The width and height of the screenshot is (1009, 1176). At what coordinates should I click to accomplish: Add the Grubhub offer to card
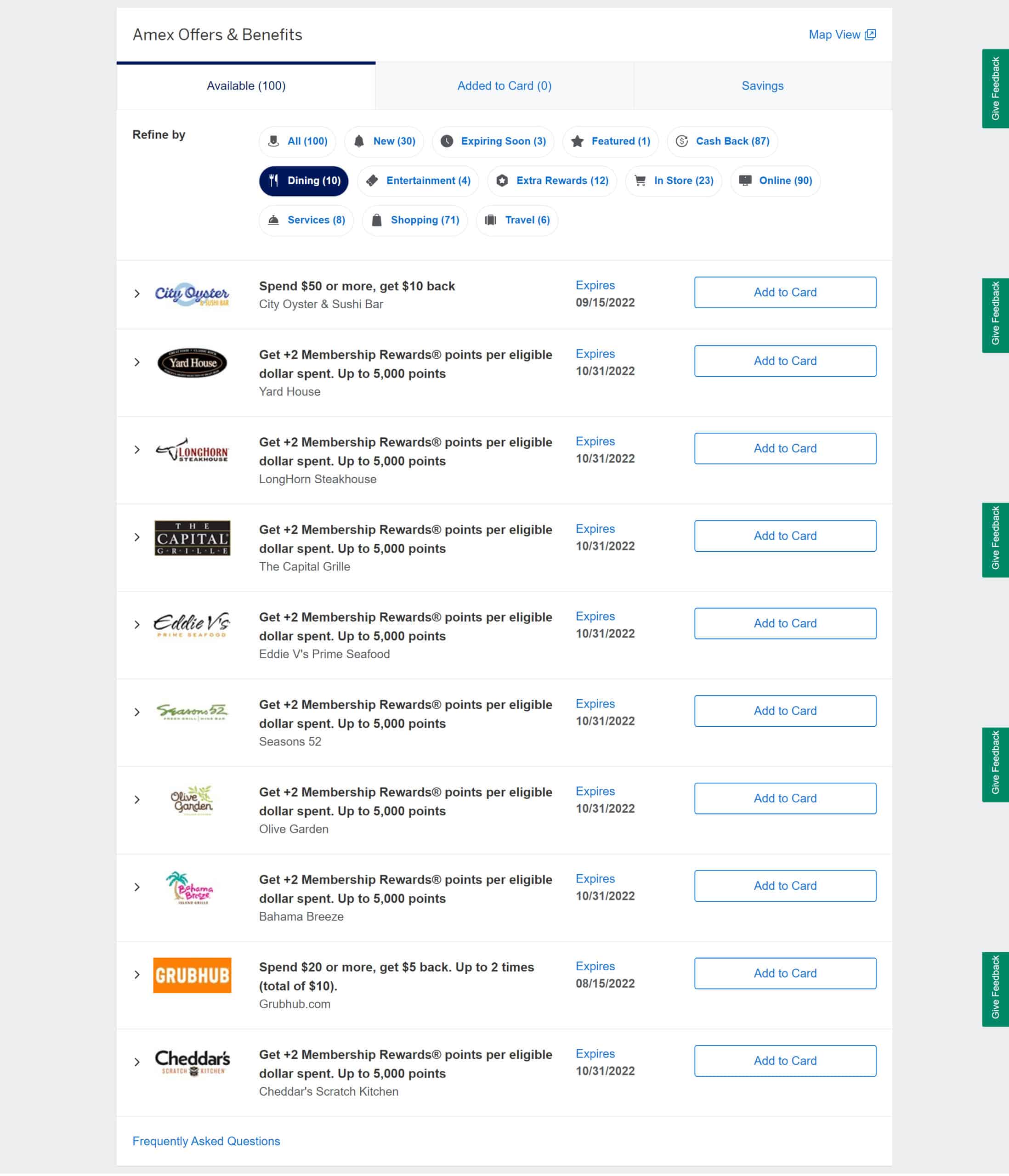tap(785, 973)
